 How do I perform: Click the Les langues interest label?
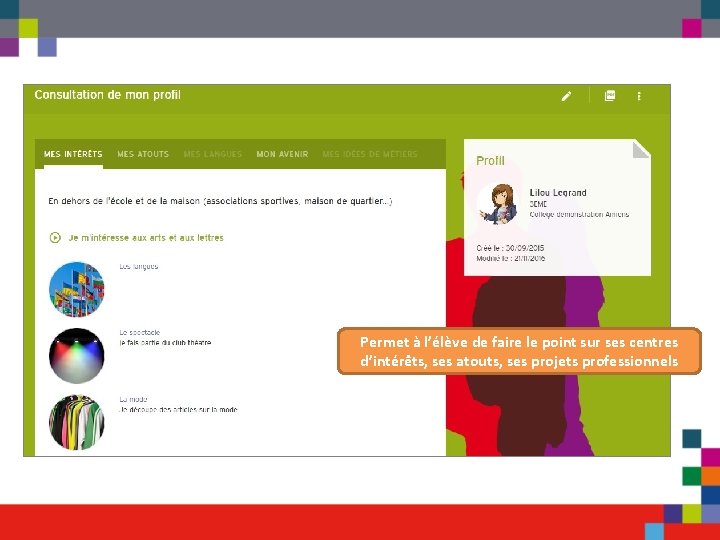coord(139,266)
